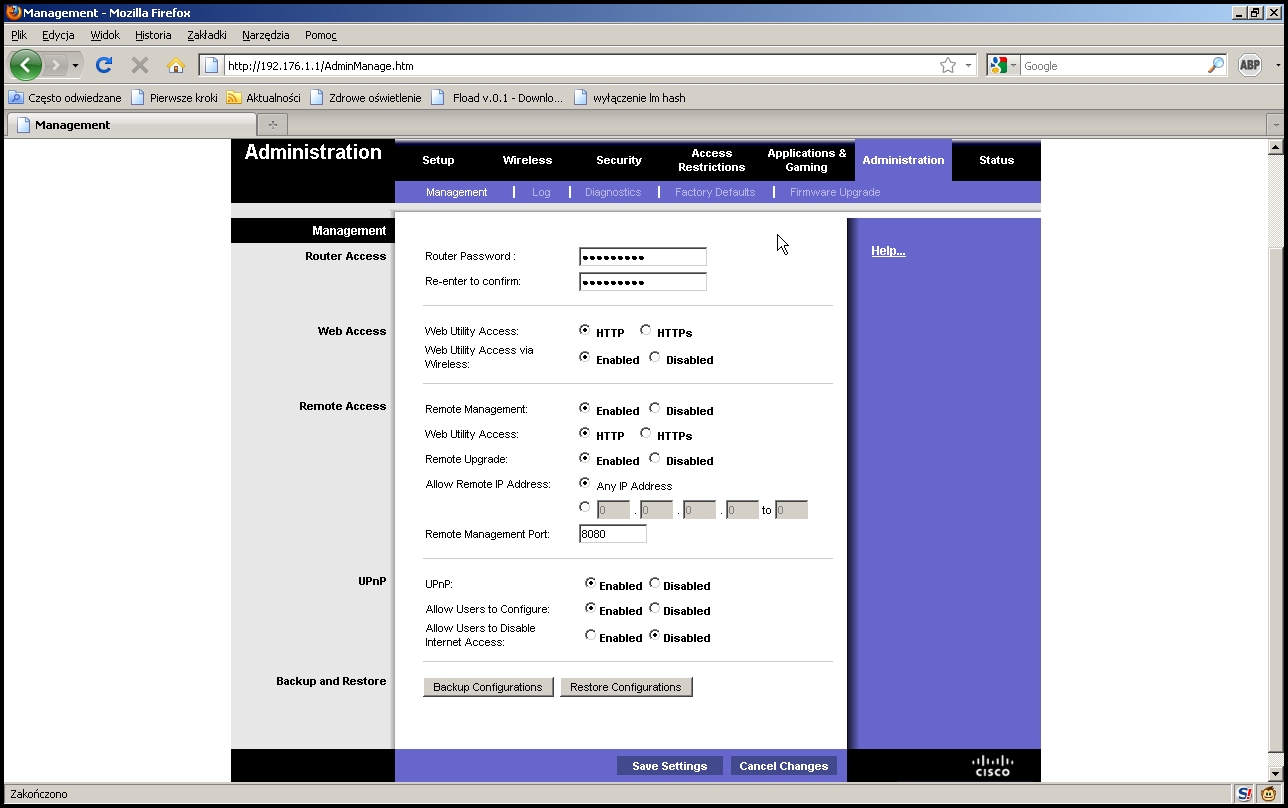Open the Widok menu
This screenshot has height=808, width=1288.
pos(105,35)
